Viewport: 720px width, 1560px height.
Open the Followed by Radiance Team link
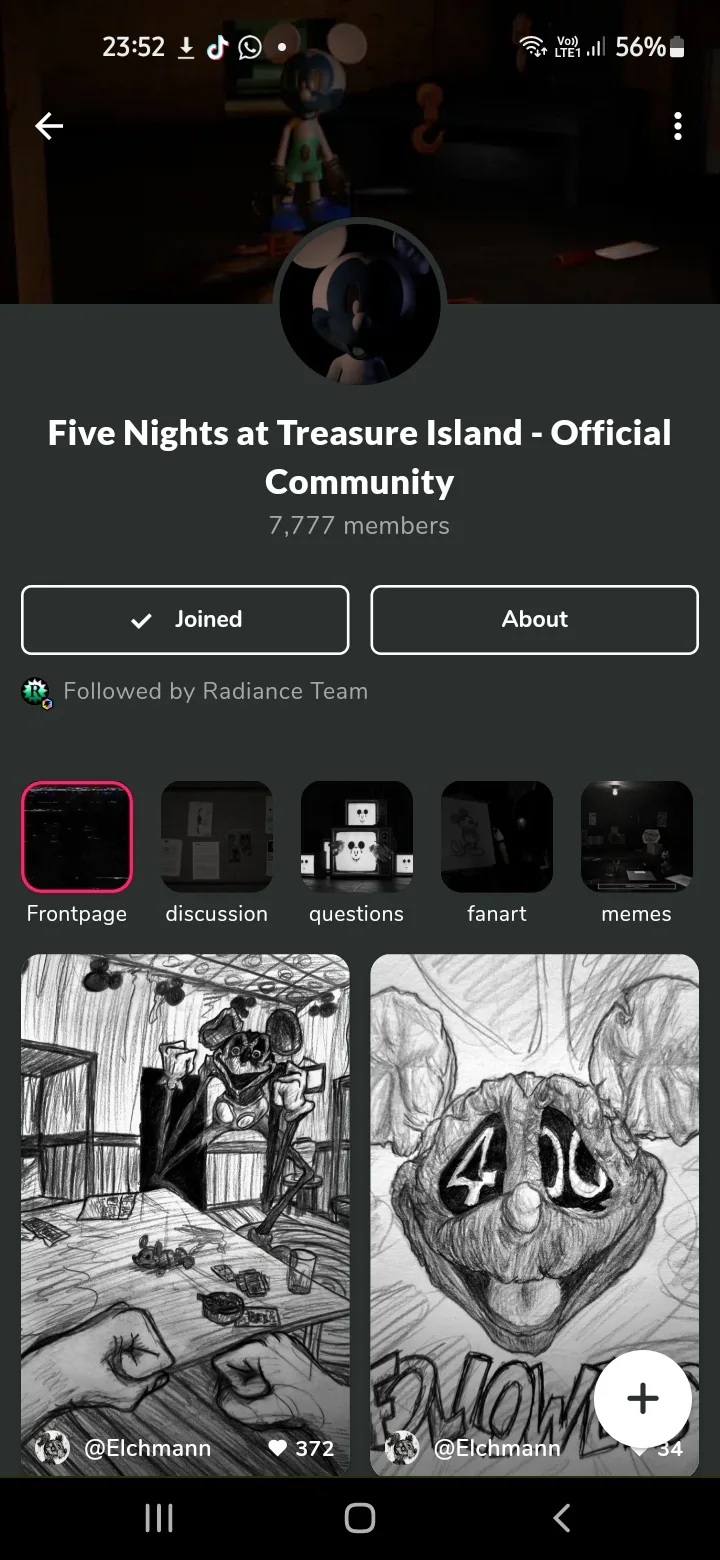coord(215,691)
